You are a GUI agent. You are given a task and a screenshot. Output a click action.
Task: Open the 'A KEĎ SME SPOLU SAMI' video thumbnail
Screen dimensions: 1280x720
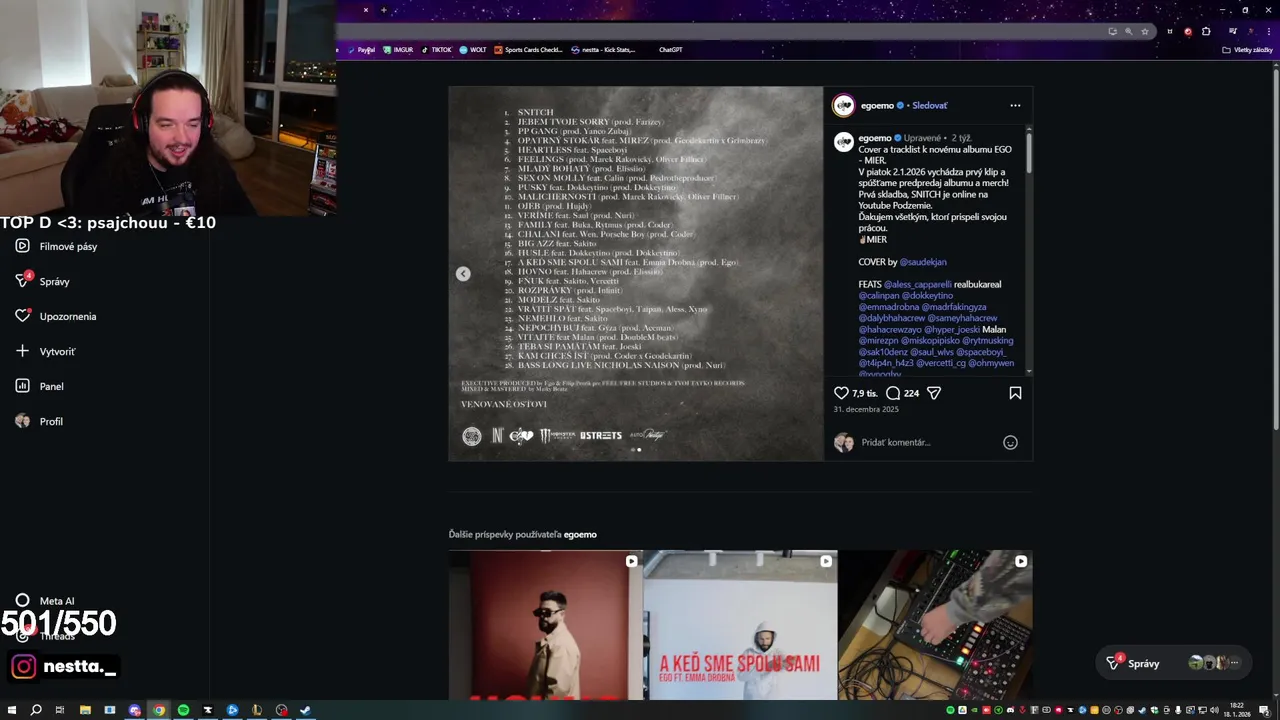point(740,625)
